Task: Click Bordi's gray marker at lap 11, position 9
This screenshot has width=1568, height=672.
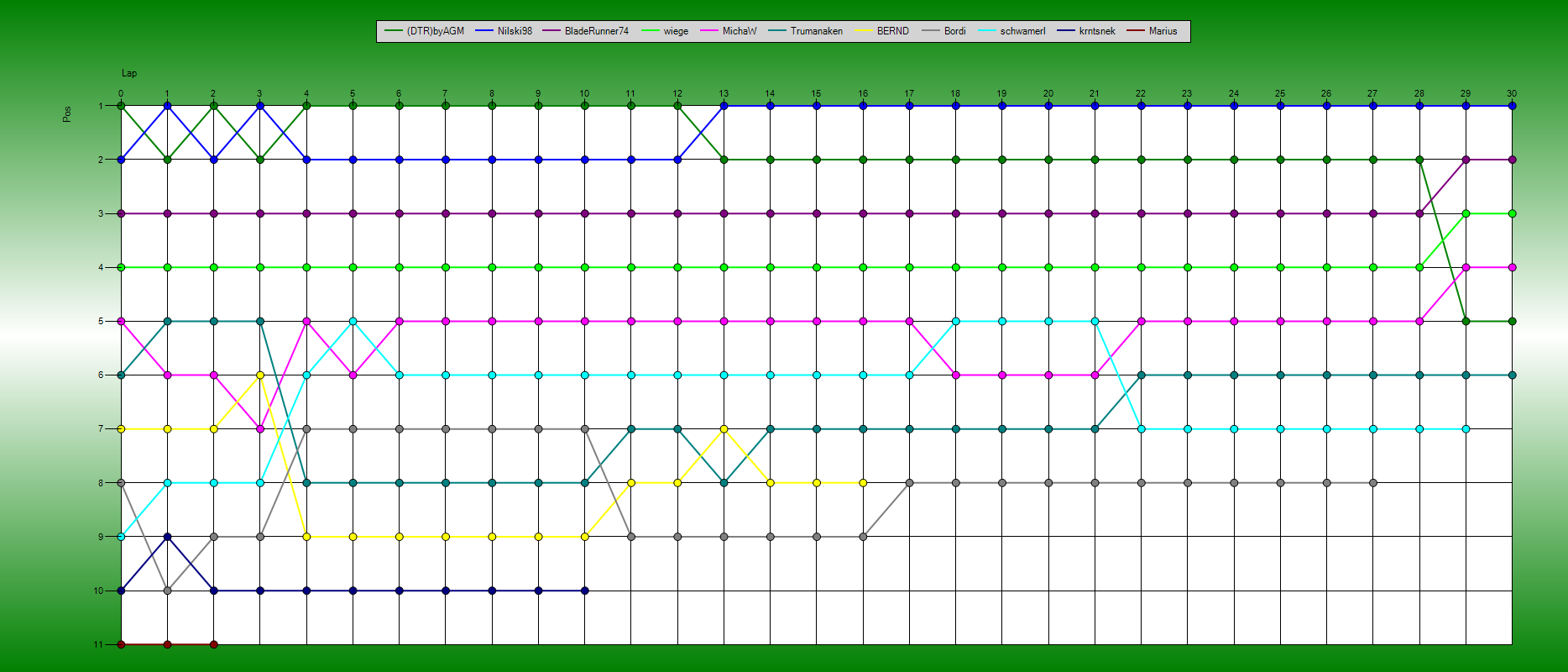Action: pyautogui.click(x=631, y=537)
